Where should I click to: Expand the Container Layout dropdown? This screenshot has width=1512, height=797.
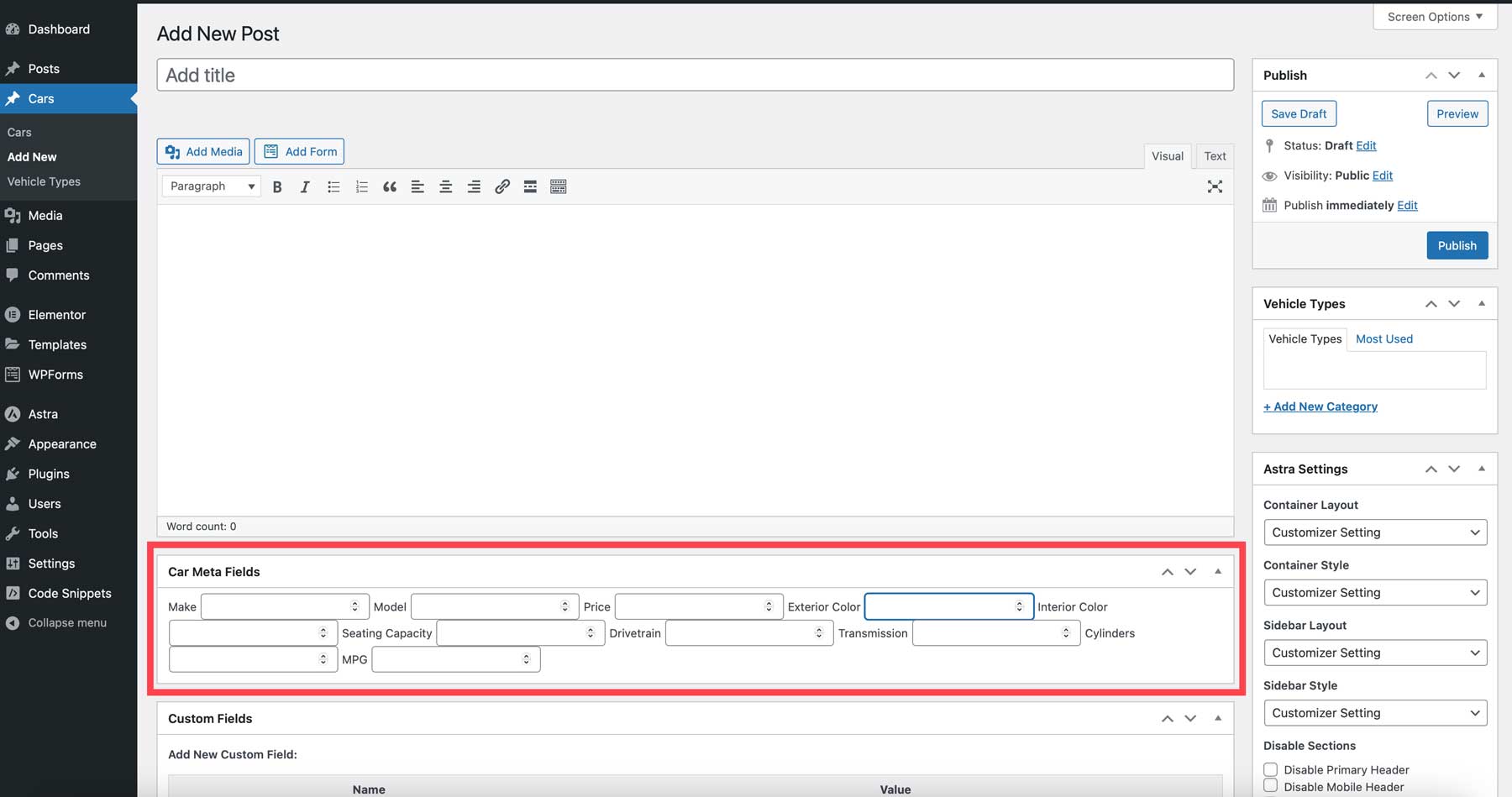point(1374,532)
